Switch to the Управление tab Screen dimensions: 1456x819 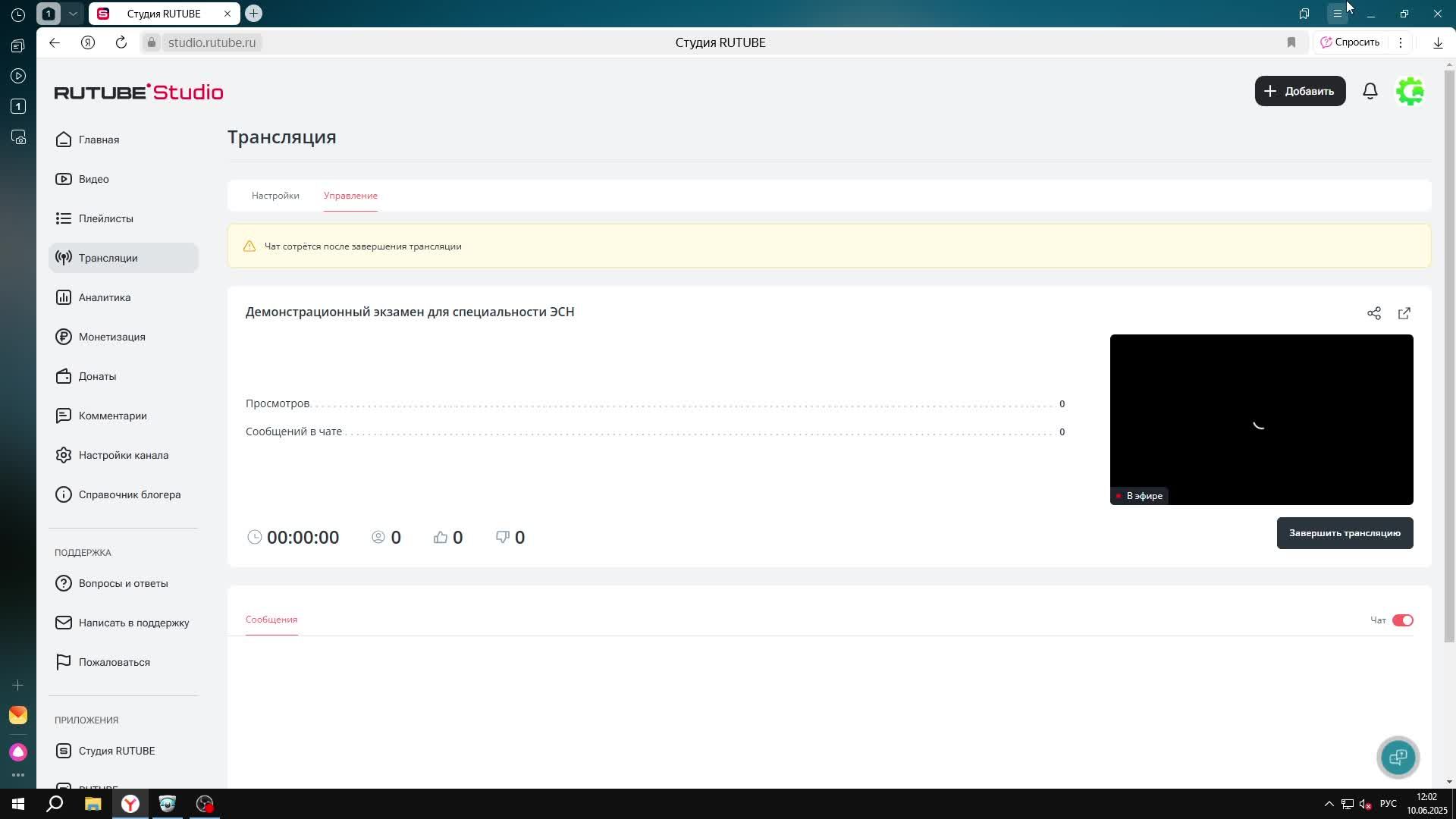[350, 196]
